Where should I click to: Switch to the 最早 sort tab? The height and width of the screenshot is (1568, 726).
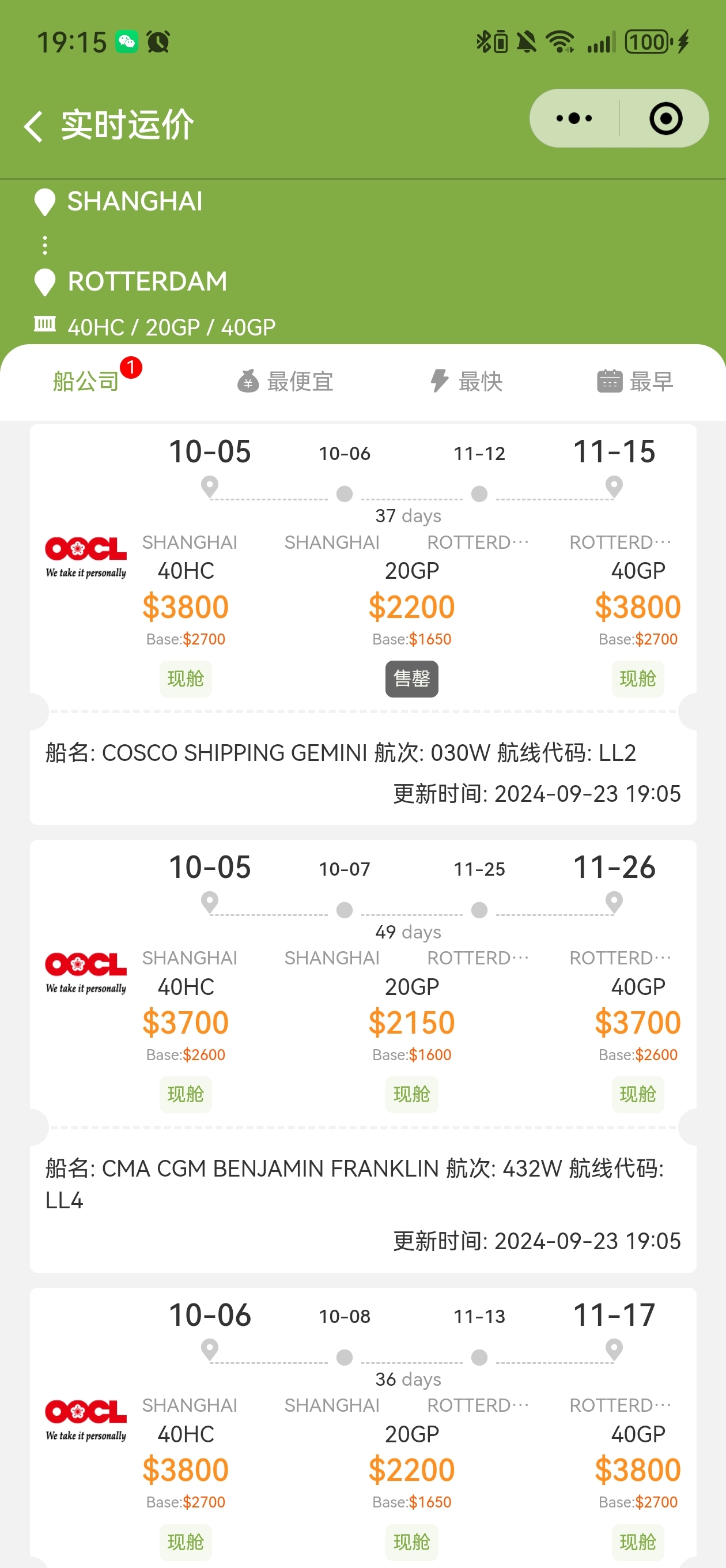pyautogui.click(x=636, y=382)
